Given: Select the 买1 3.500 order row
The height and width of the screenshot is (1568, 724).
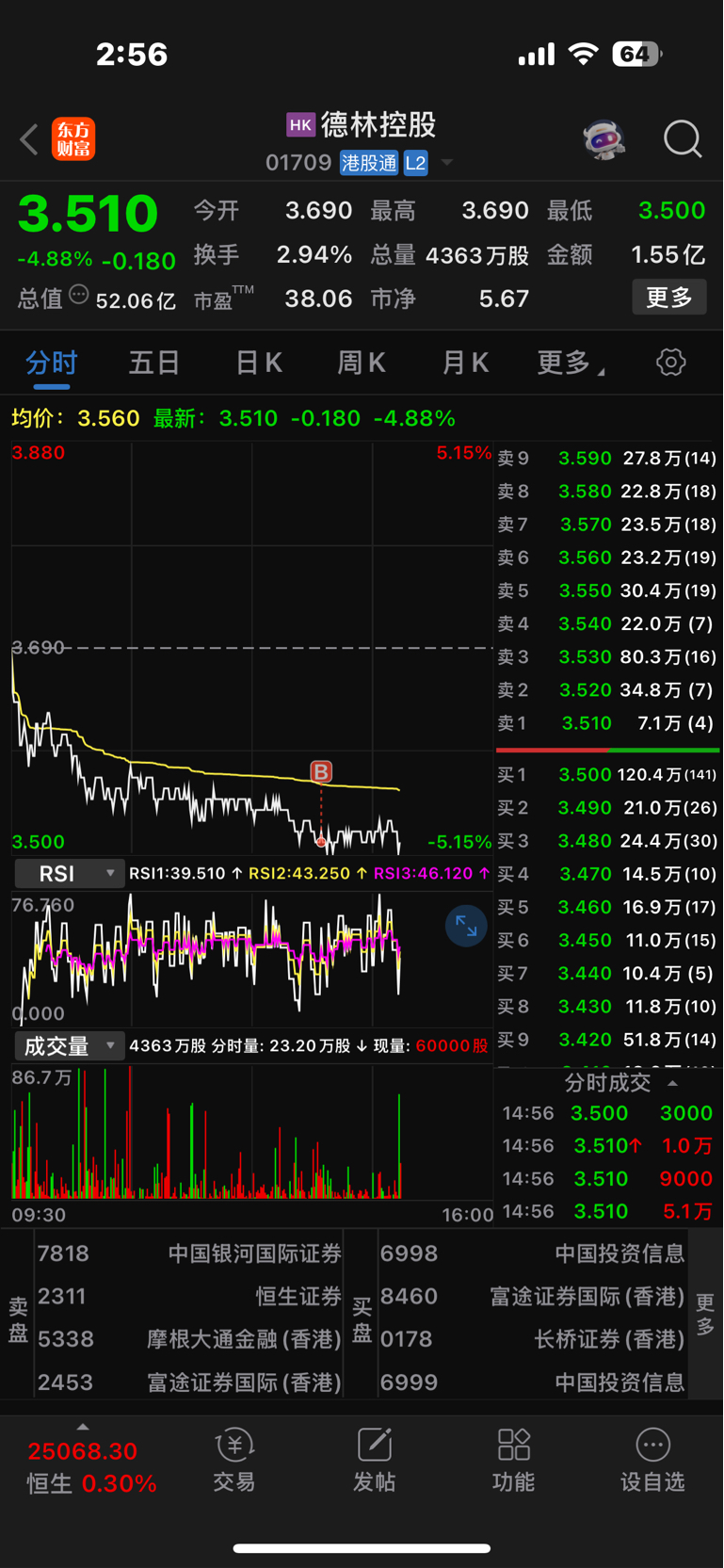Looking at the screenshot, I should [x=607, y=775].
